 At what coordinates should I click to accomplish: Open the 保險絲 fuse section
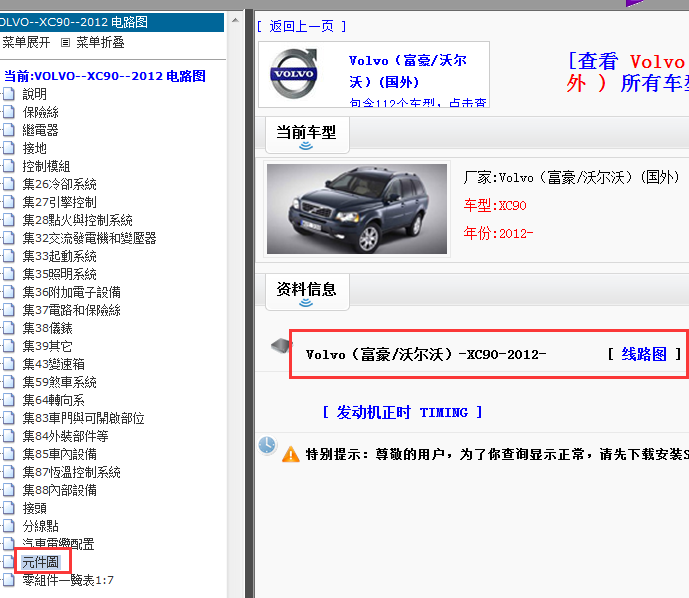[40, 112]
